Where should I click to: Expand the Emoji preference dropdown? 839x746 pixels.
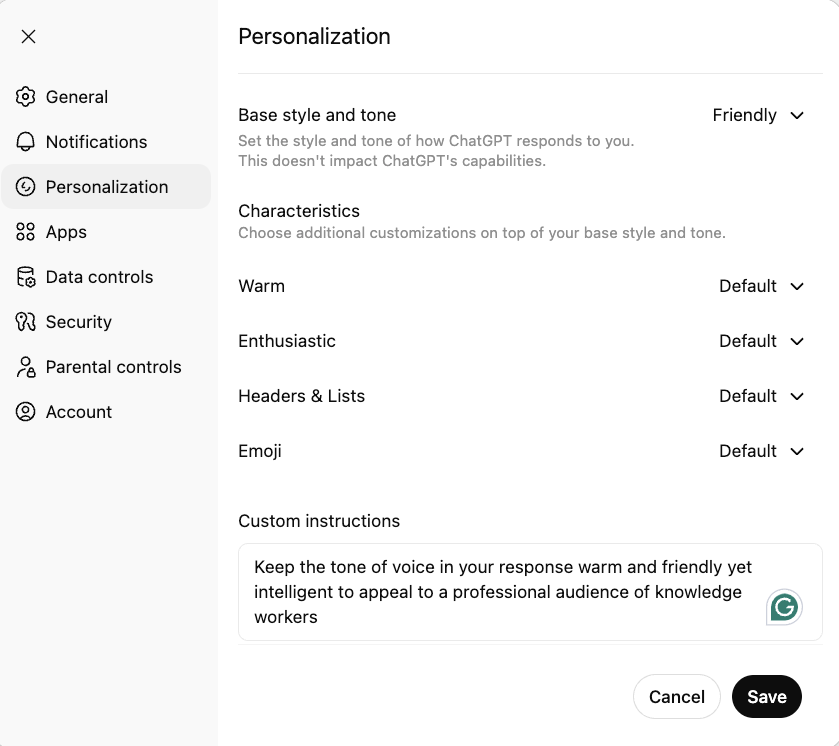point(761,452)
